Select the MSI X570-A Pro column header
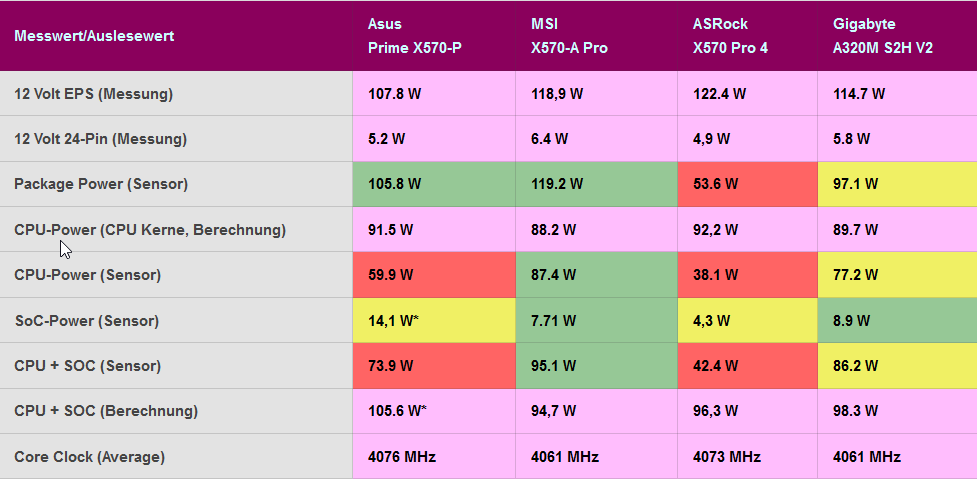Image resolution: width=977 pixels, height=479 pixels. point(596,36)
